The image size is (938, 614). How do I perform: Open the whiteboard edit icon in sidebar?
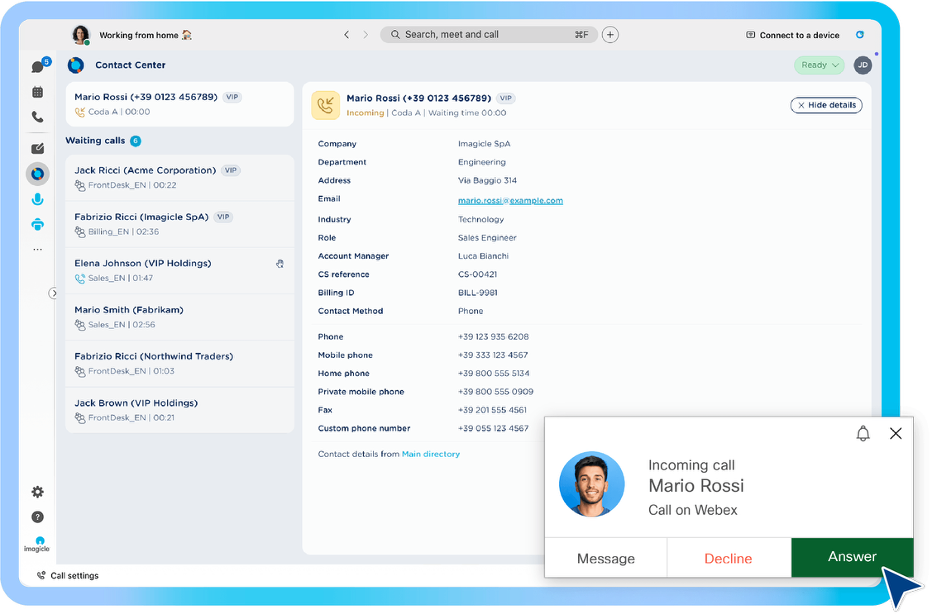(38, 148)
